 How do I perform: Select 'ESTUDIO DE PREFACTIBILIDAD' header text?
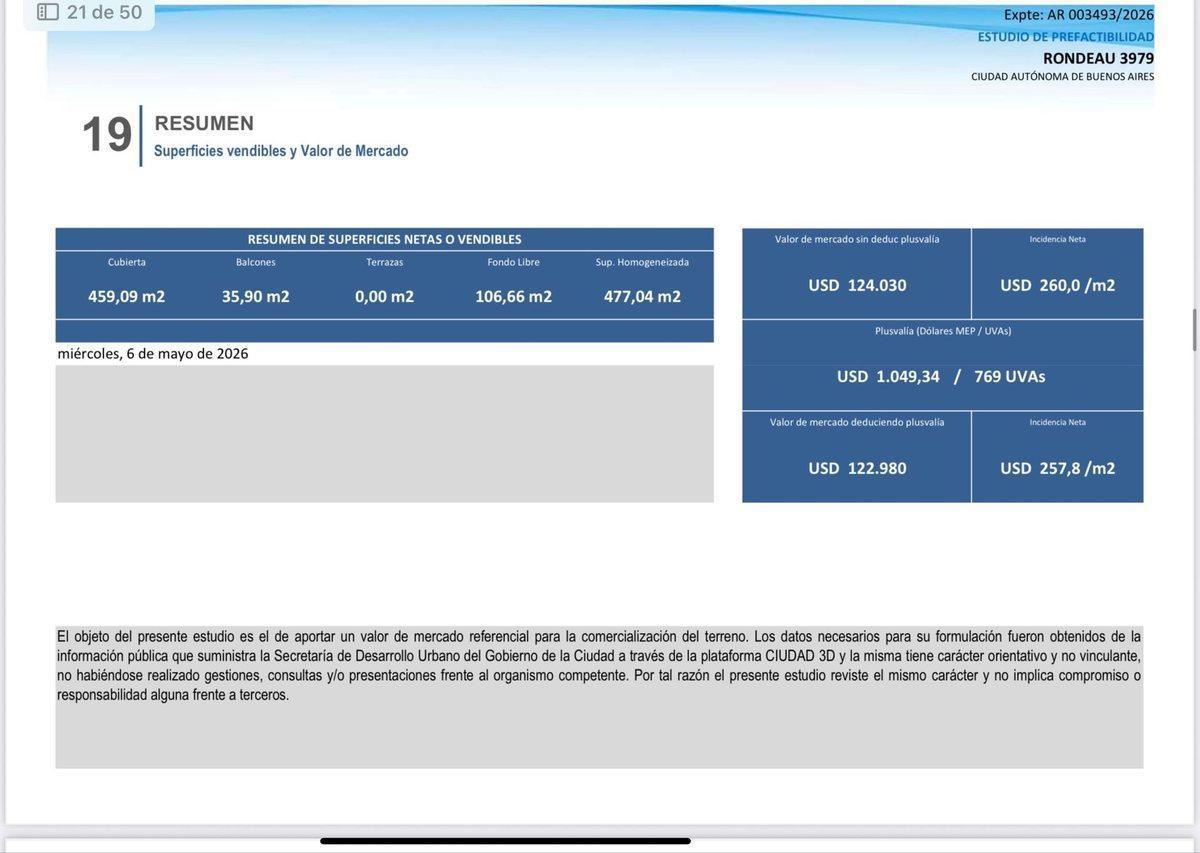click(x=1066, y=37)
